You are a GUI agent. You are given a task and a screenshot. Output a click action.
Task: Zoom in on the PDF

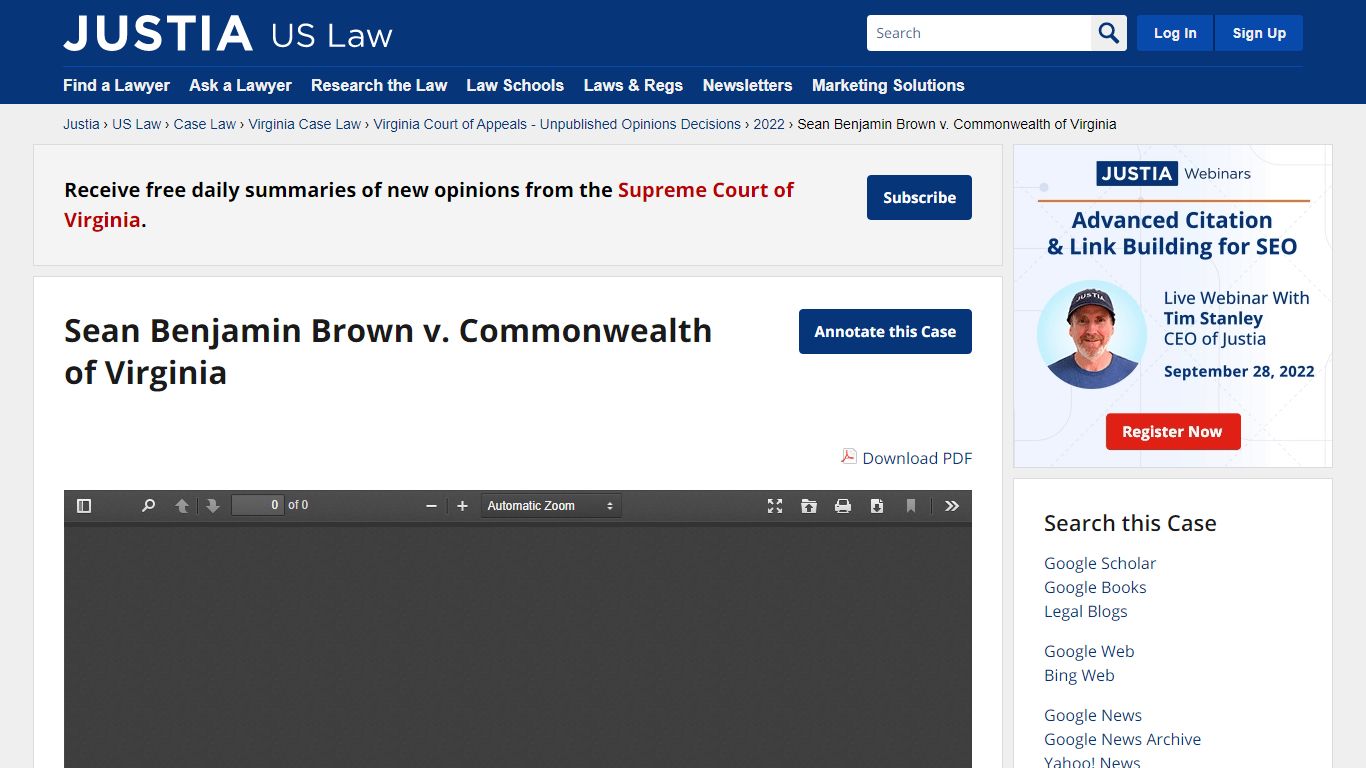click(462, 506)
